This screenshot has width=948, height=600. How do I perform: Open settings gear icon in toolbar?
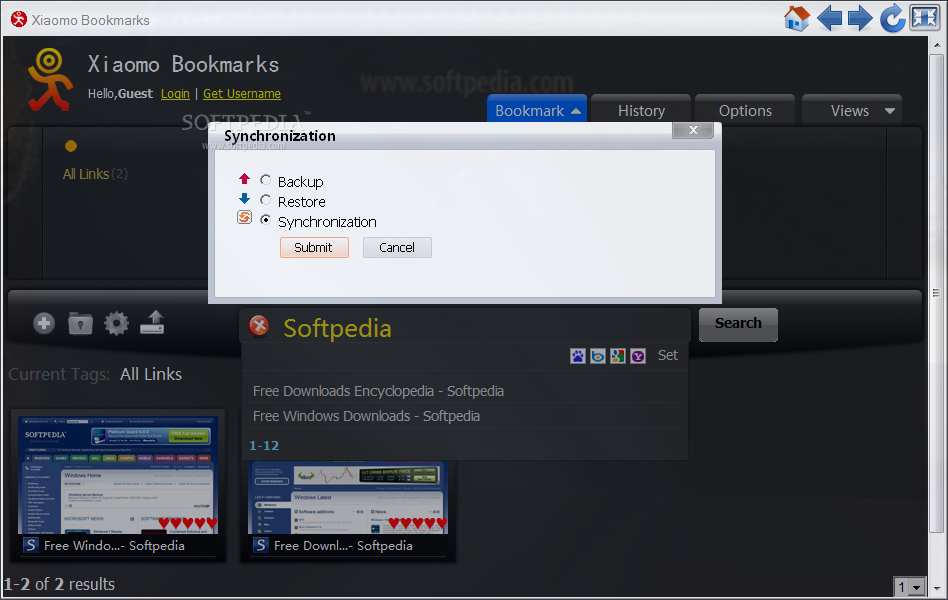(116, 324)
